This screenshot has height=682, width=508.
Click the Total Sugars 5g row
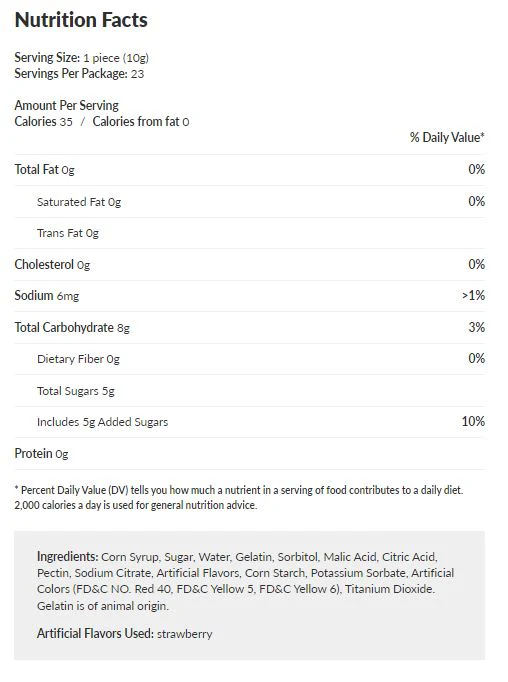pos(249,391)
